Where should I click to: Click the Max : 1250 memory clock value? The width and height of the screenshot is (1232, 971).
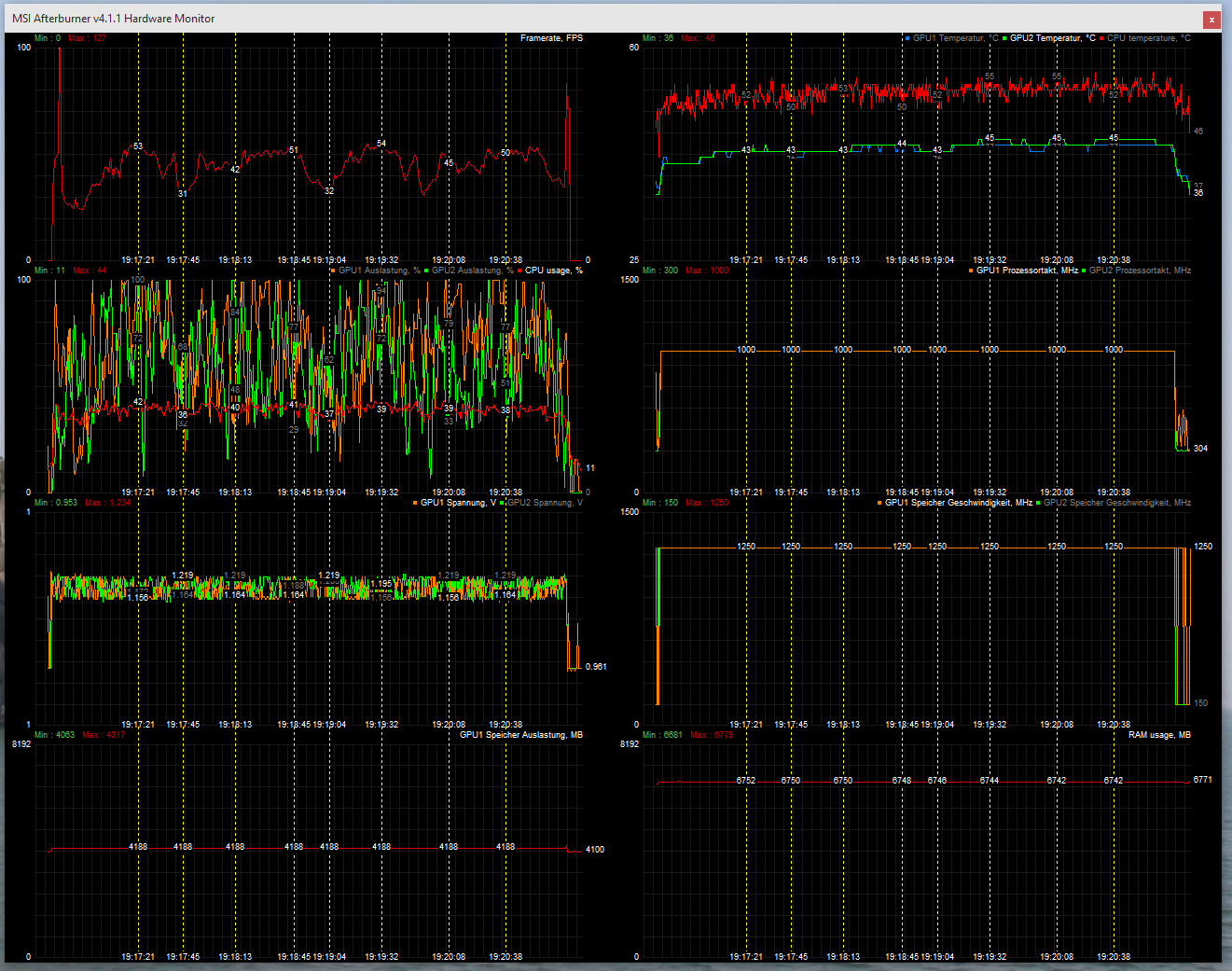pos(707,503)
